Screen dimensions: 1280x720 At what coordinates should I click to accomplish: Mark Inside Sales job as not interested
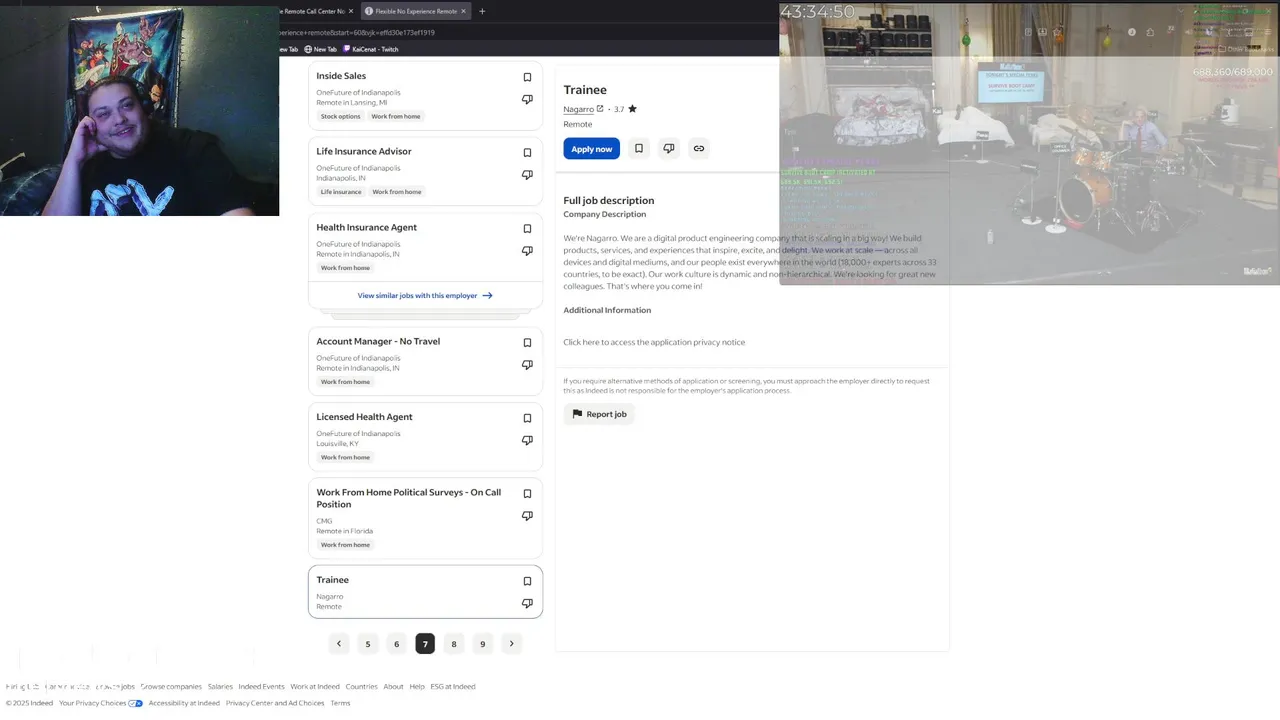(x=527, y=99)
